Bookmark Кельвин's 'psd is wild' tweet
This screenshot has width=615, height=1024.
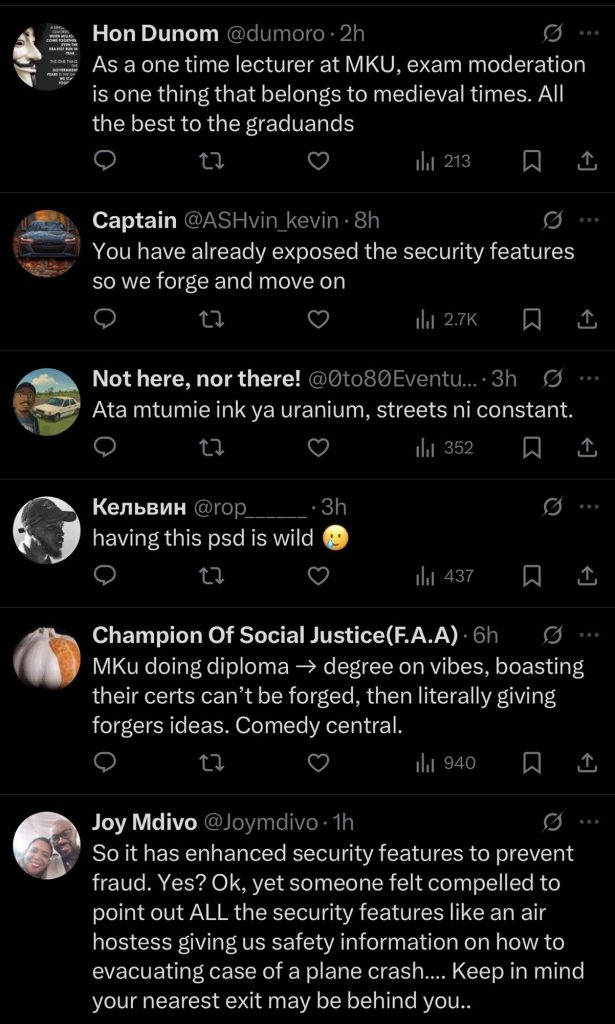(532, 575)
